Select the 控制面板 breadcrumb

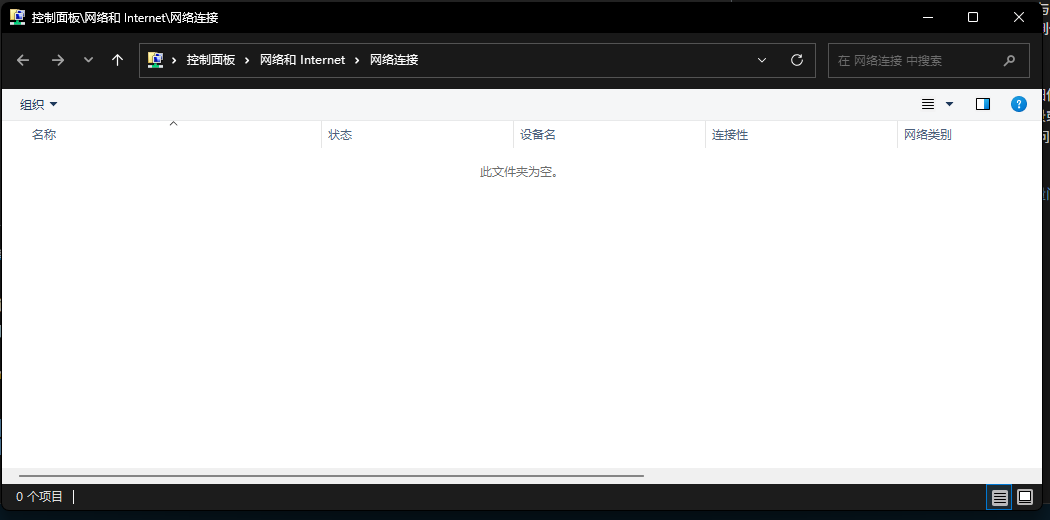tap(211, 60)
